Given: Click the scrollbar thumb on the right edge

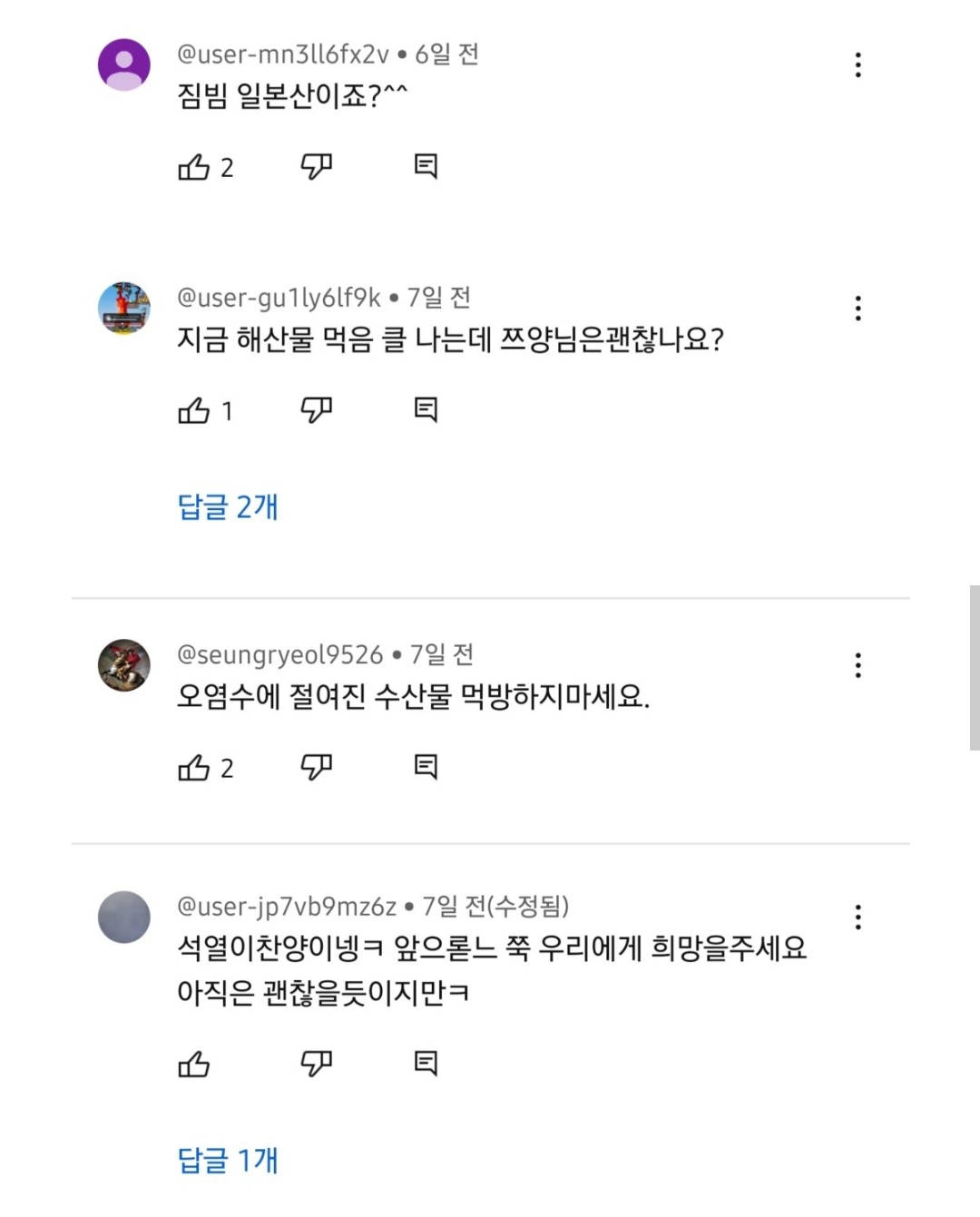Looking at the screenshot, I should (x=974, y=667).
